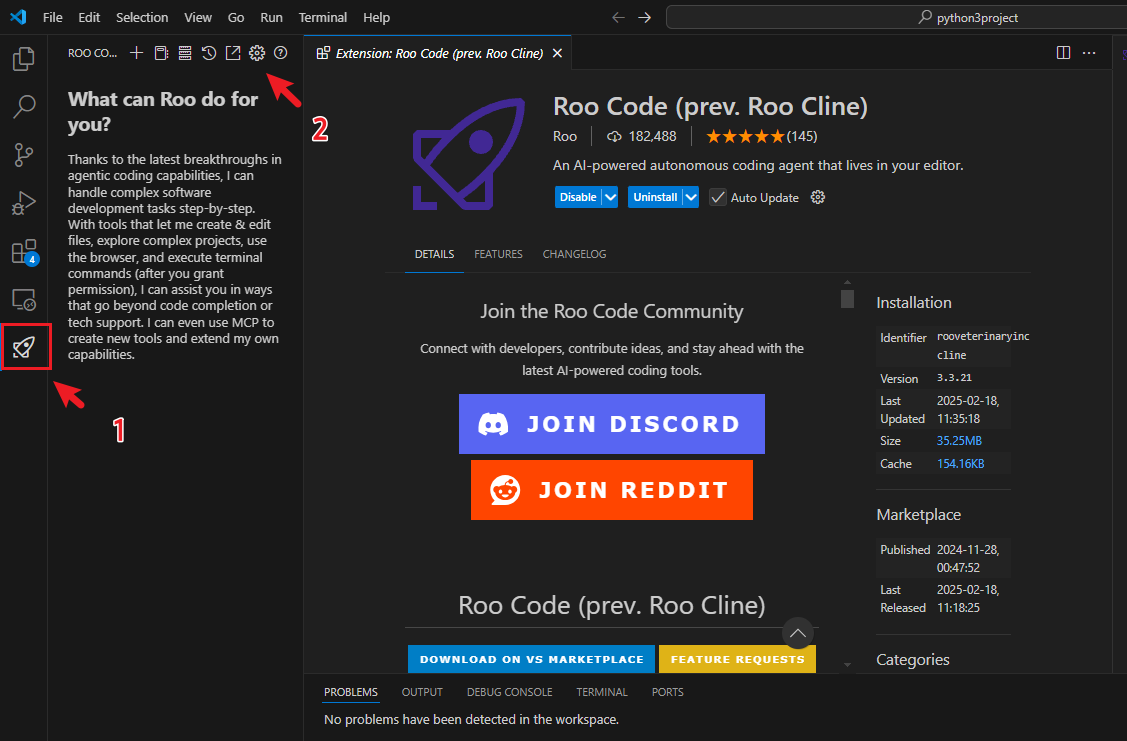Open the Explorer view in activity bar
1127x741 pixels.
[x=24, y=58]
